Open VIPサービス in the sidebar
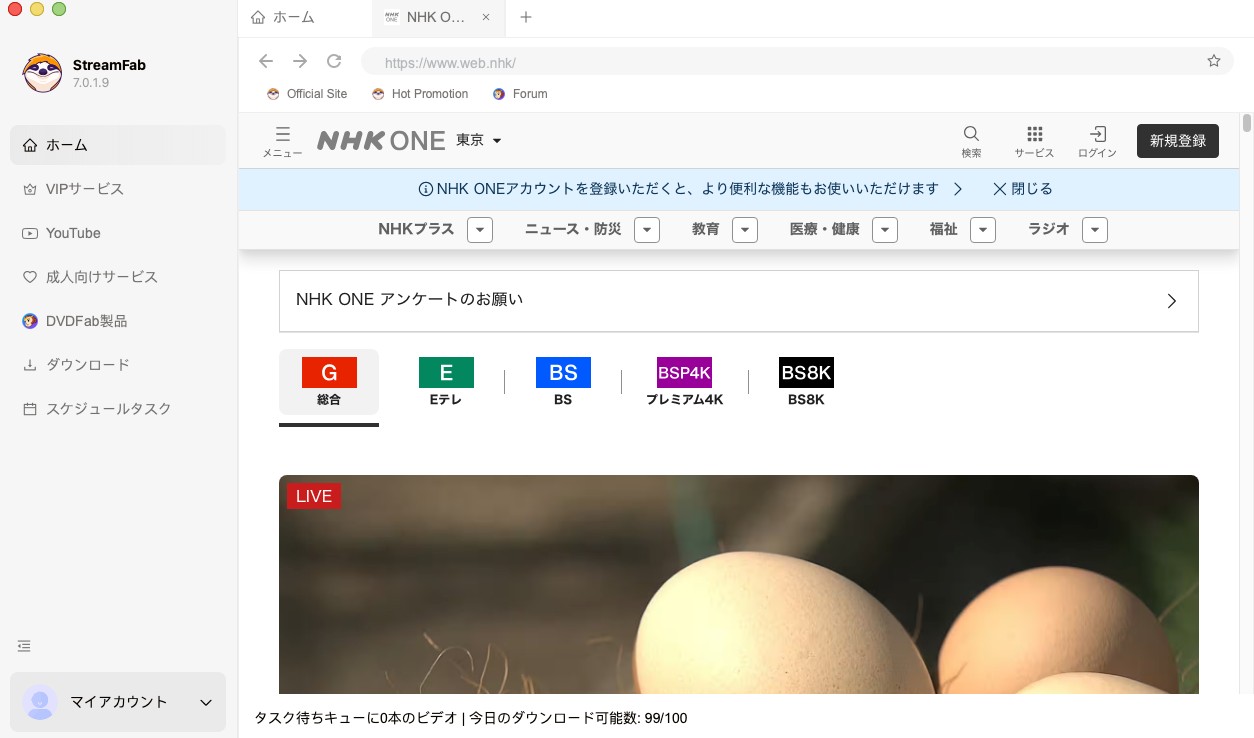 tap(84, 189)
